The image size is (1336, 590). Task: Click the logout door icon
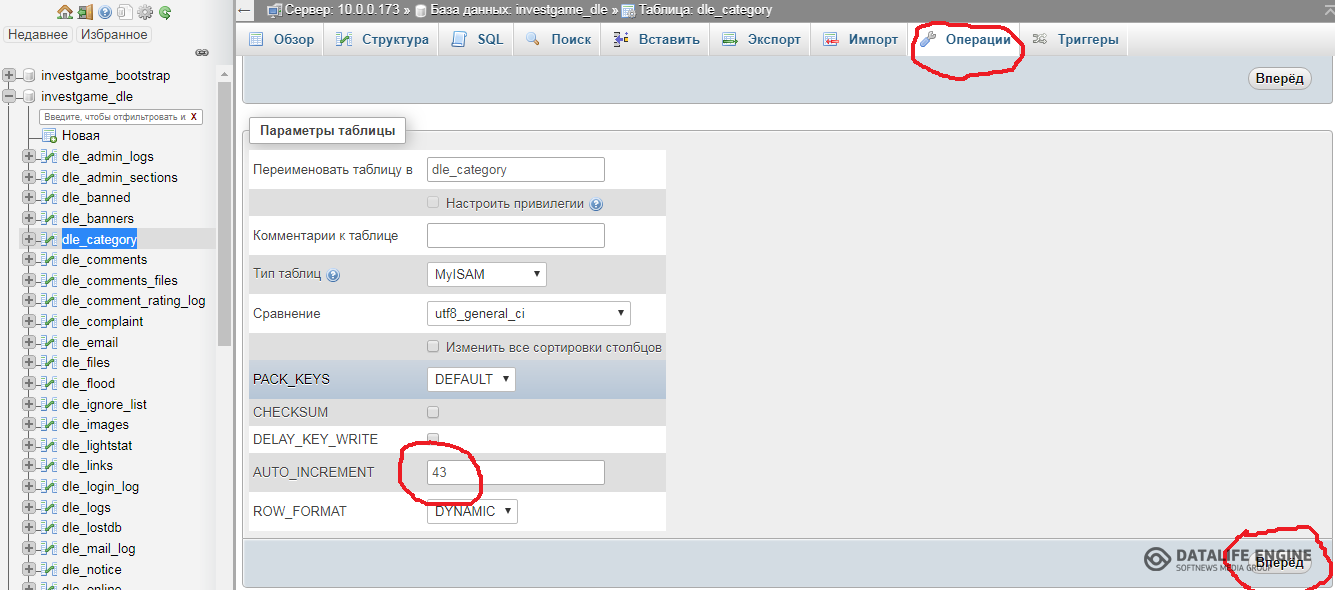(85, 12)
